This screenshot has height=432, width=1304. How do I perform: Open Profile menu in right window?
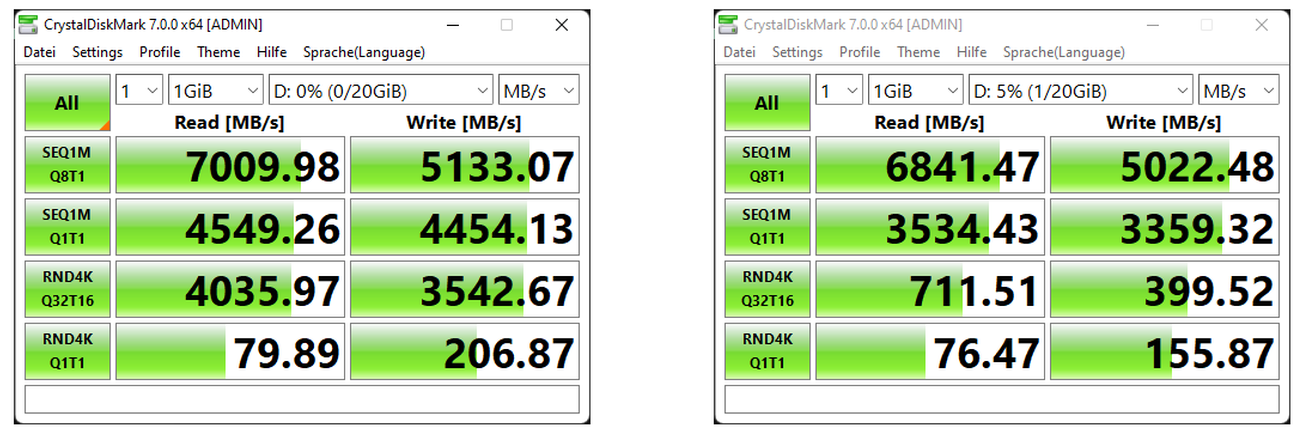point(860,52)
